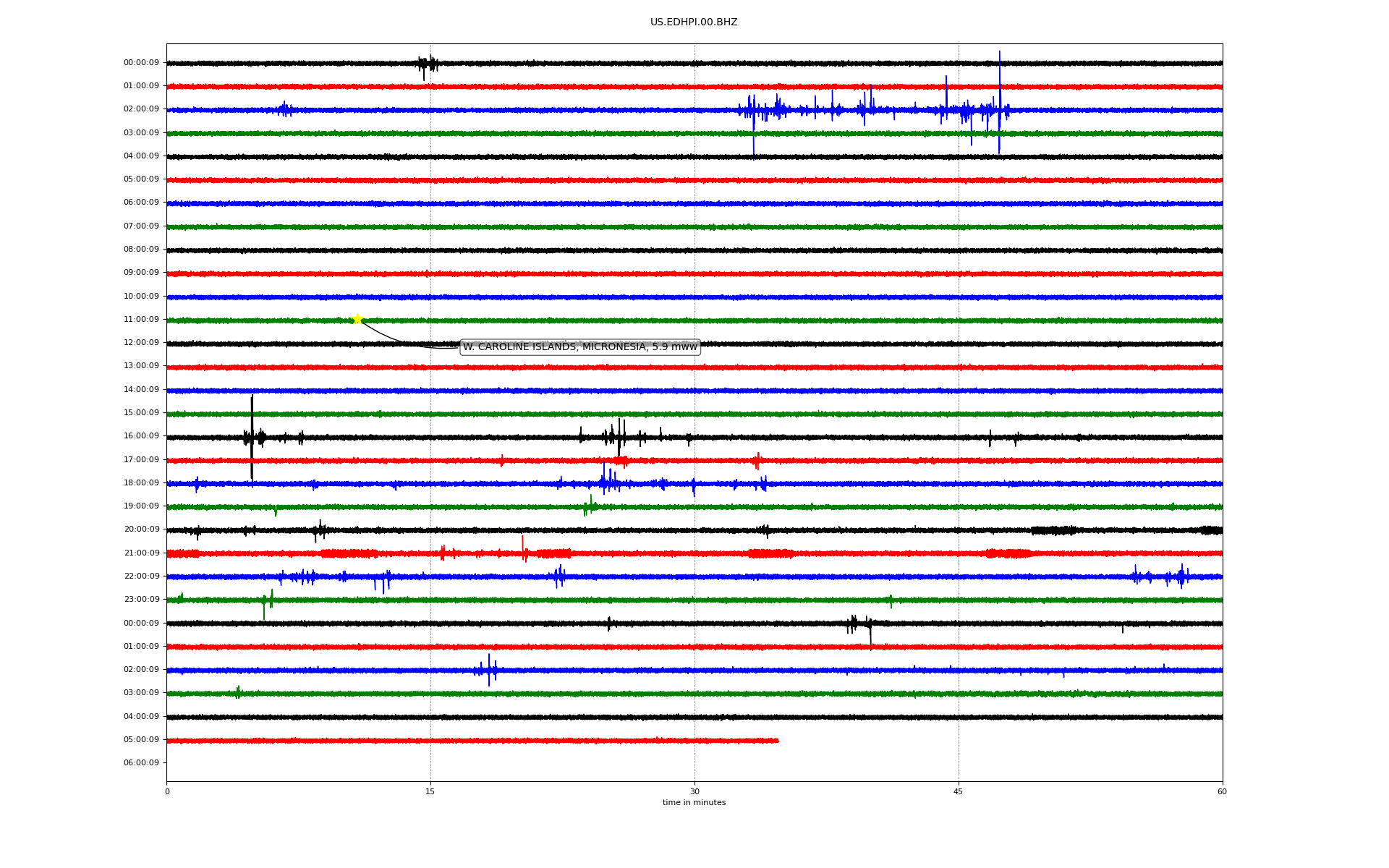Click the yellow earthquake star marker
Image resolution: width=1389 pixels, height=868 pixels.
357,319
